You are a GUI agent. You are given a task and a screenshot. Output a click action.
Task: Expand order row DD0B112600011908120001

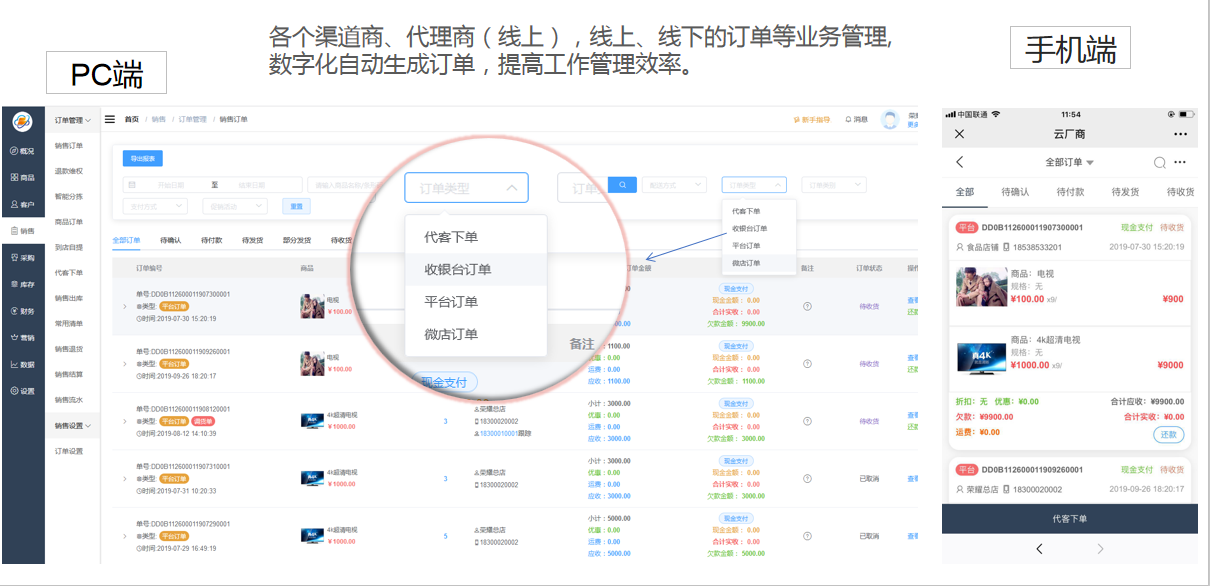(125, 421)
